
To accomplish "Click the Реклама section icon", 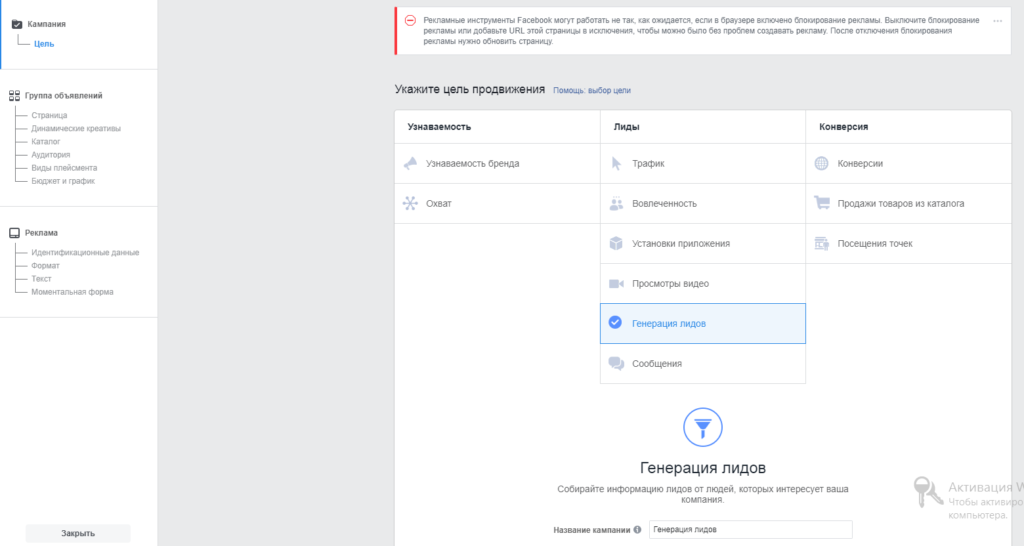I will pyautogui.click(x=14, y=233).
